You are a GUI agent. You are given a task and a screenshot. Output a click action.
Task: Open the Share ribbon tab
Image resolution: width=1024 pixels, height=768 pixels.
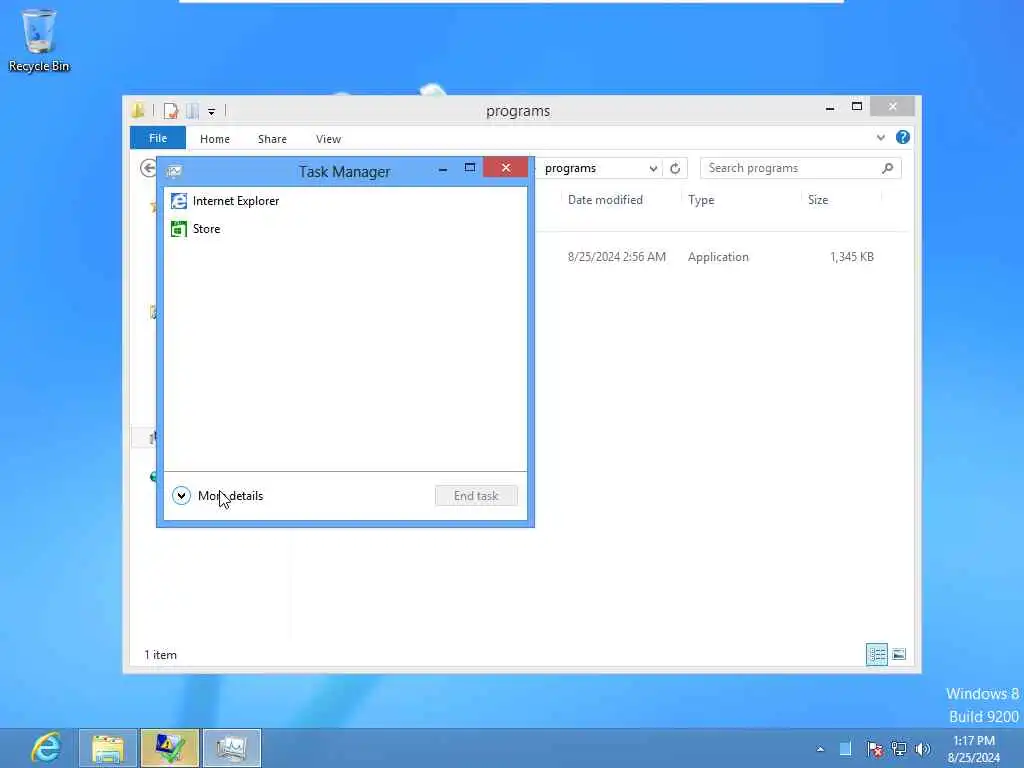[272, 139]
